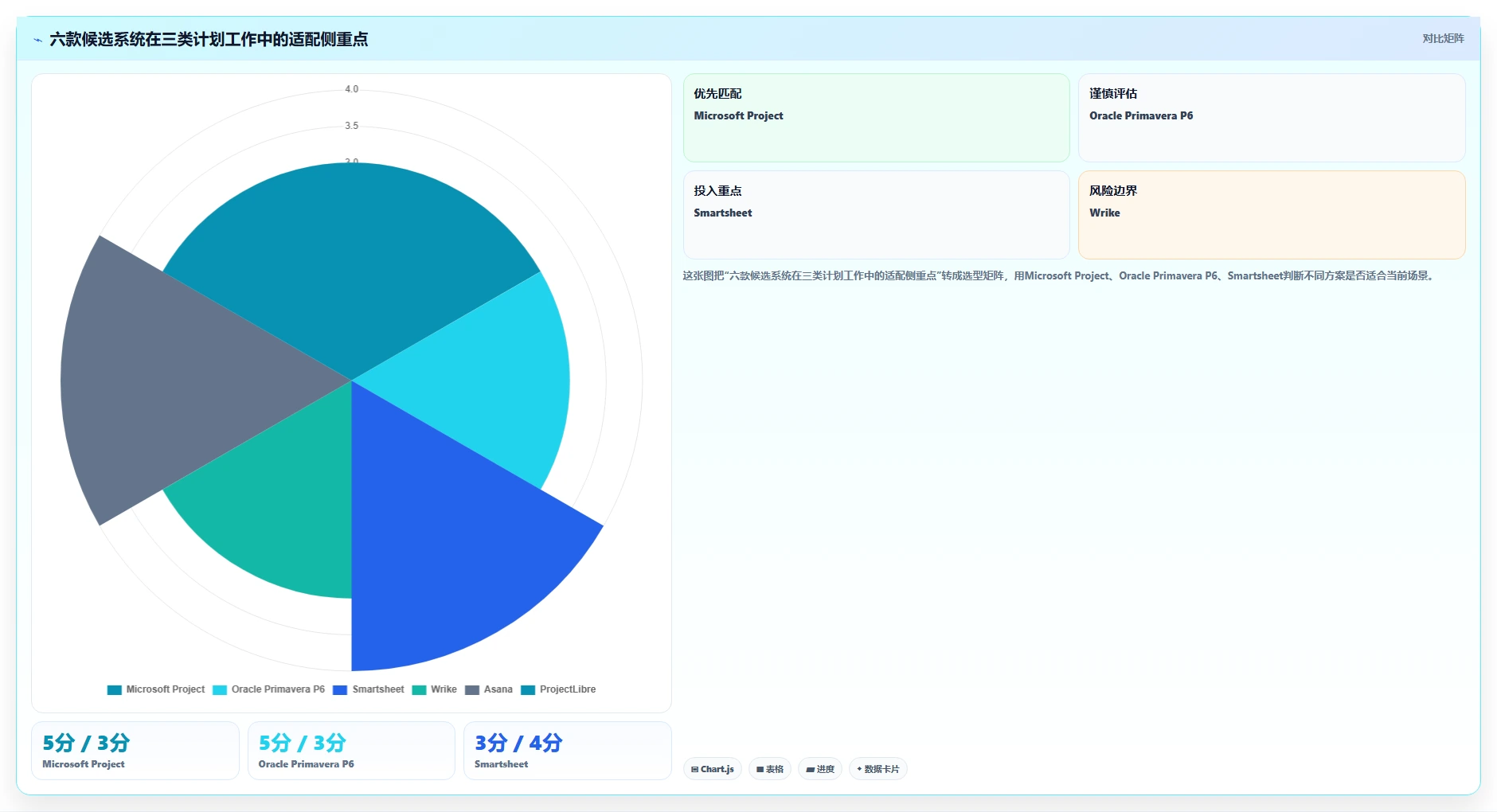This screenshot has height=812, width=1497.
Task: Open the 优先匹配 Microsoft Project card
Action: click(x=876, y=118)
